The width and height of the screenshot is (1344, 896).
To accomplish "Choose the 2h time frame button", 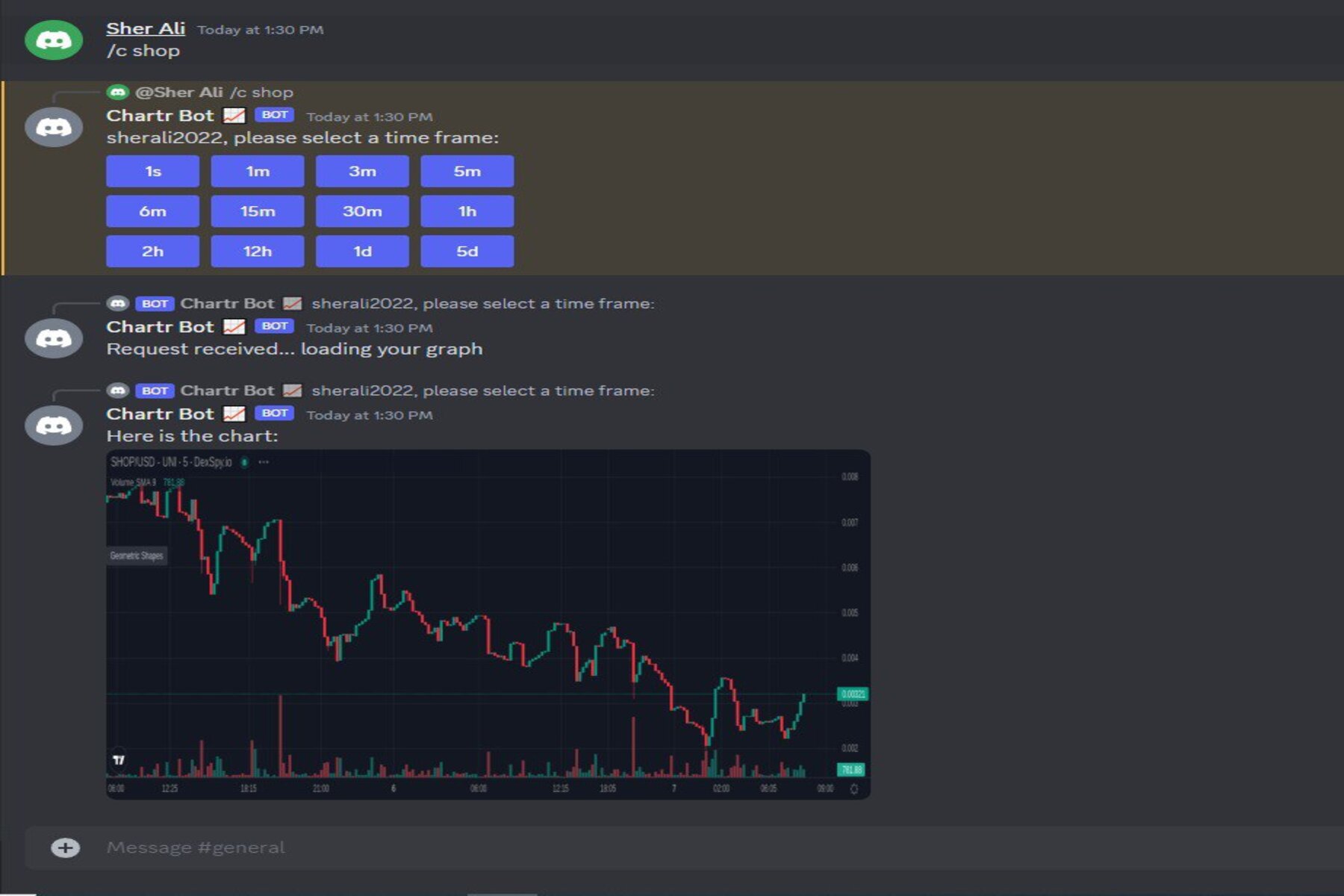I will click(152, 251).
